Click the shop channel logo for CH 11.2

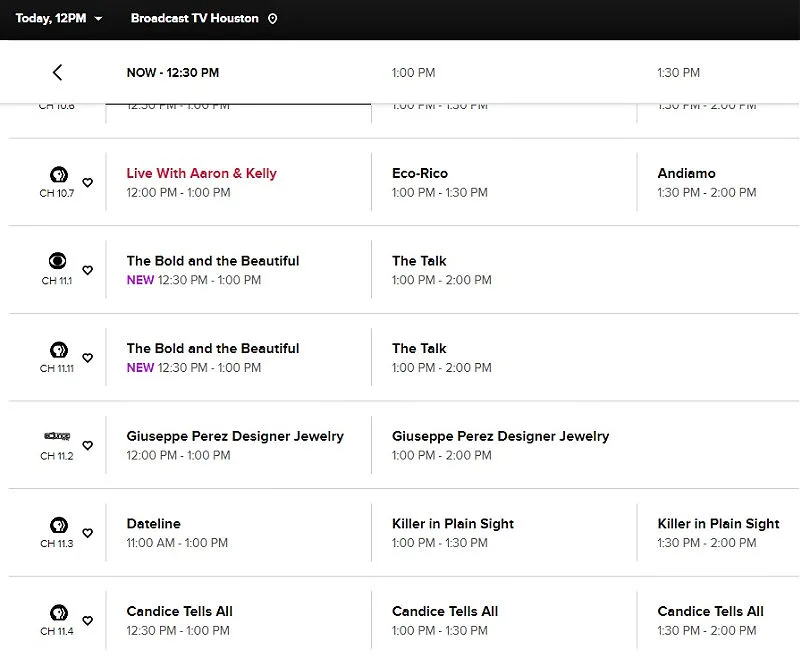pyautogui.click(x=57, y=437)
